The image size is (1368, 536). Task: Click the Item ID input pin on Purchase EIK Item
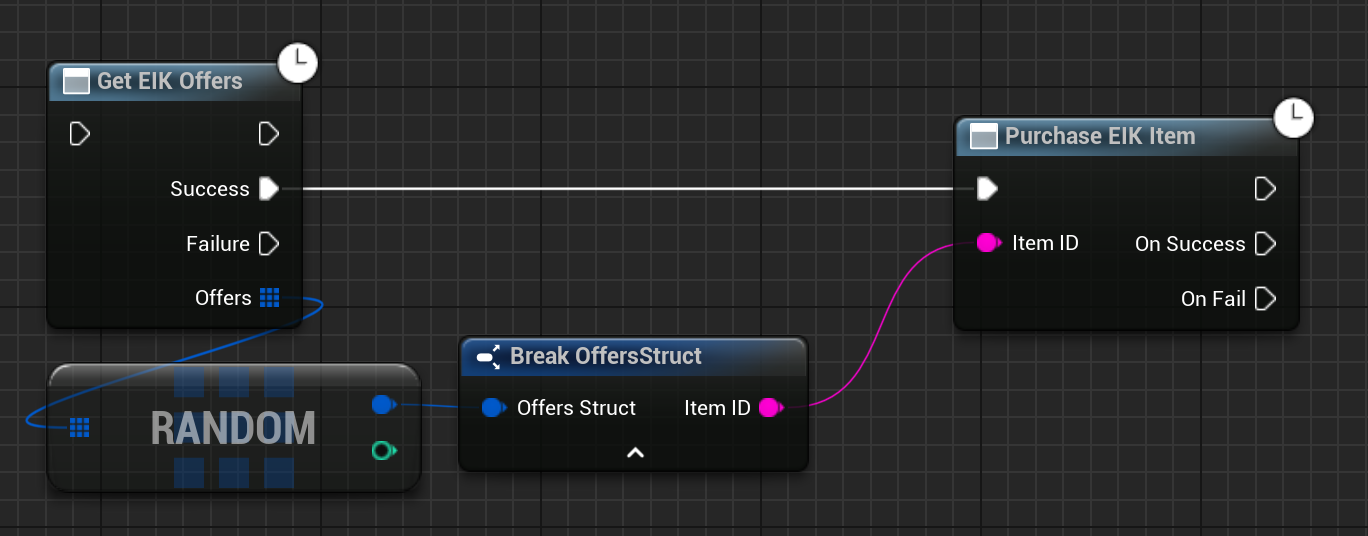pos(988,243)
